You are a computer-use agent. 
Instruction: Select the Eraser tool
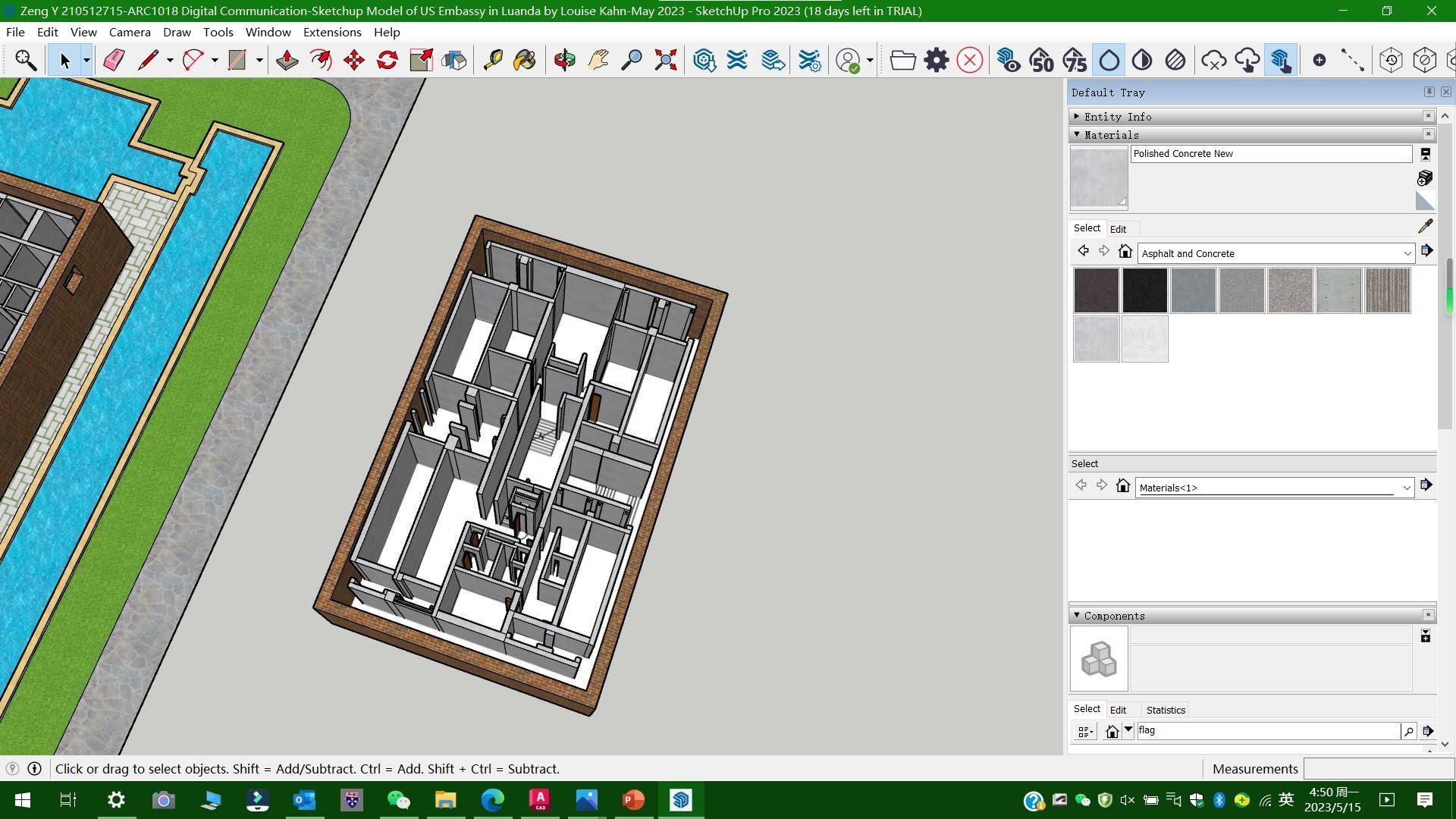click(114, 60)
